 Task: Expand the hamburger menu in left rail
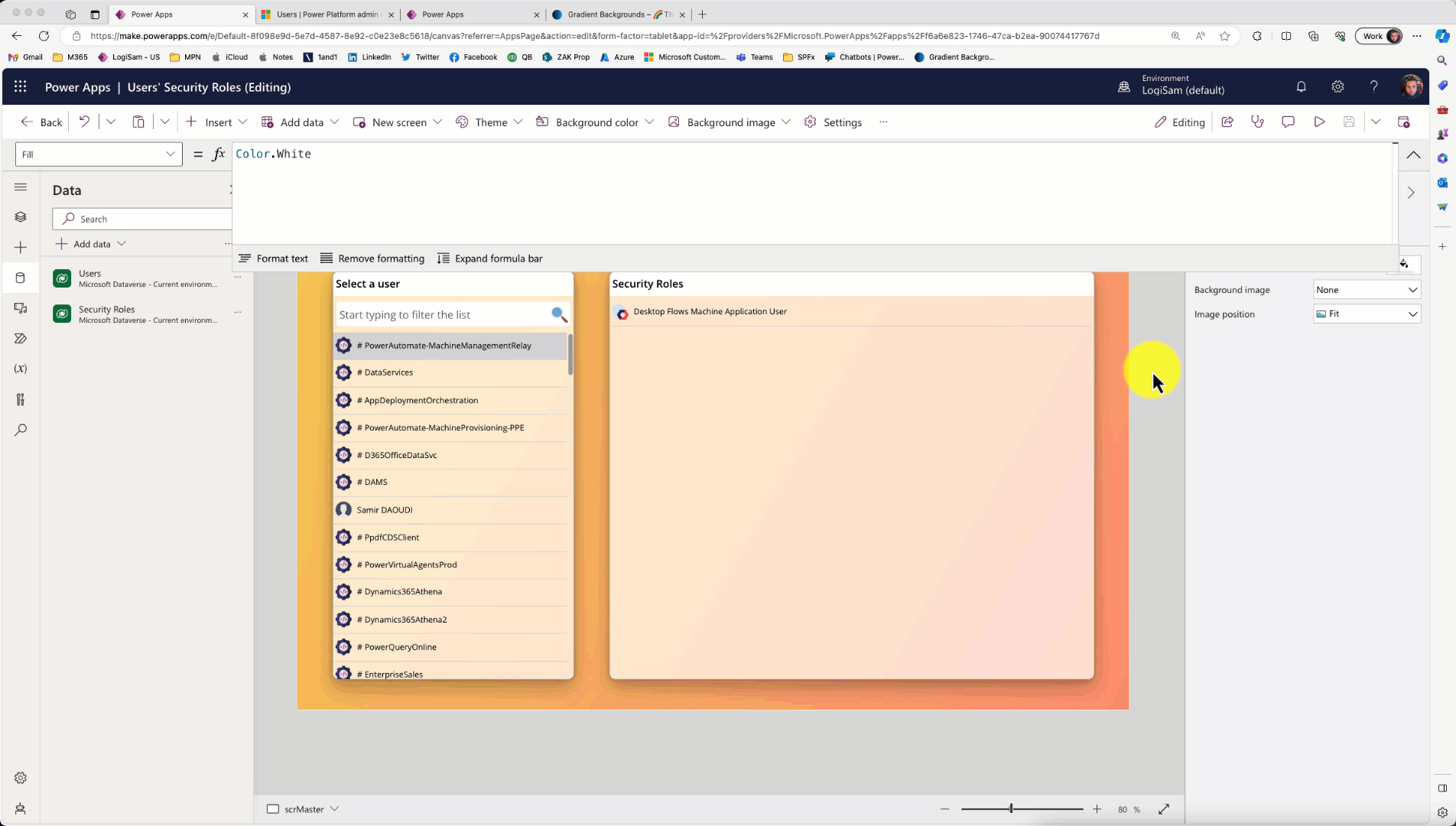point(21,187)
